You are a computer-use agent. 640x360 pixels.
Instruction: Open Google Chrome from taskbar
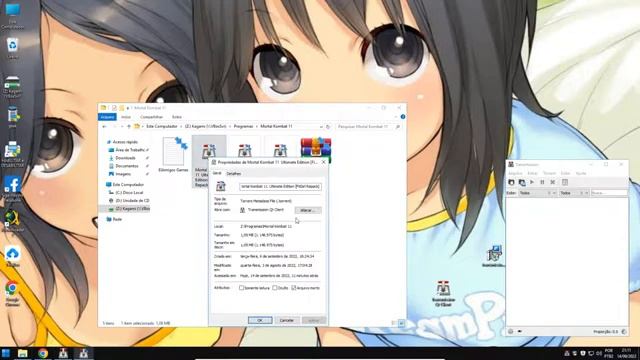click(x=43, y=353)
